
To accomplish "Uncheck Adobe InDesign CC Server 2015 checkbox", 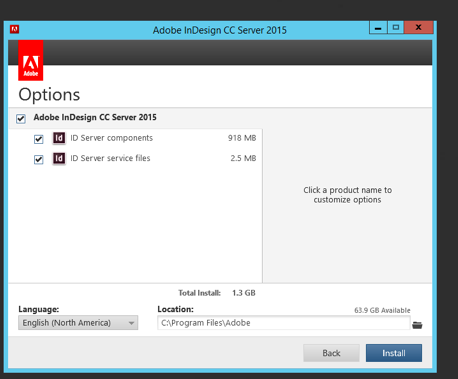I will [21, 119].
